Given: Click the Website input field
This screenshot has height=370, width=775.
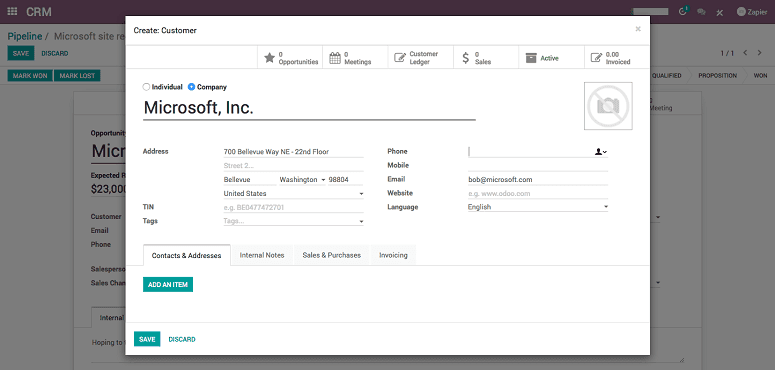Looking at the screenshot, I should click(x=538, y=194).
